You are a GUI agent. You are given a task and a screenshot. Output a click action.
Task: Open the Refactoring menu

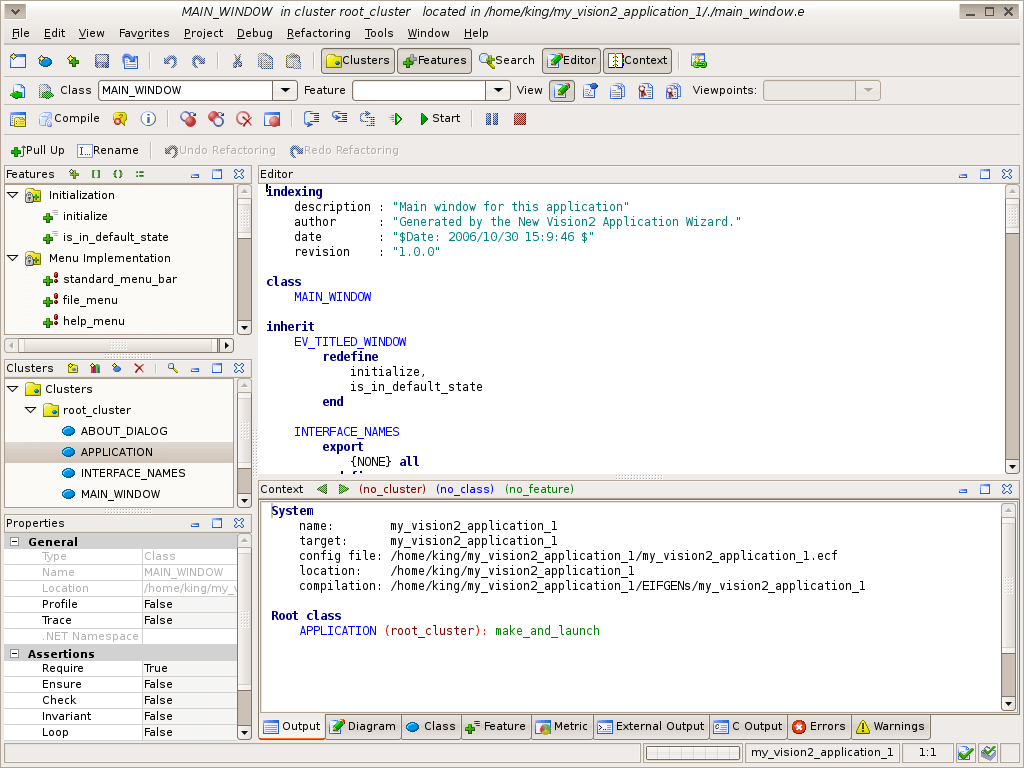pyautogui.click(x=318, y=33)
